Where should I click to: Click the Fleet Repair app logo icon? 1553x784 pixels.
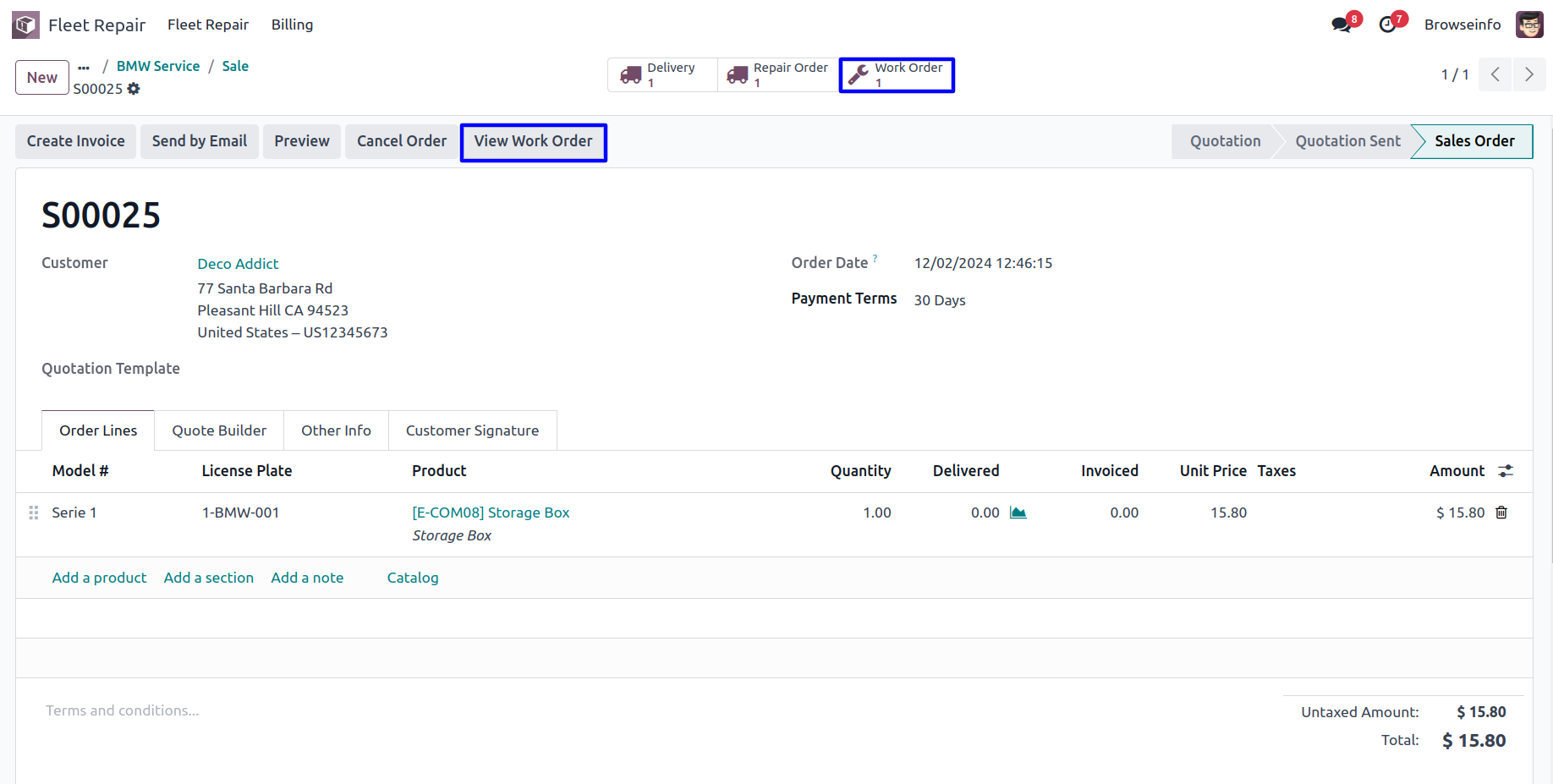coord(25,25)
